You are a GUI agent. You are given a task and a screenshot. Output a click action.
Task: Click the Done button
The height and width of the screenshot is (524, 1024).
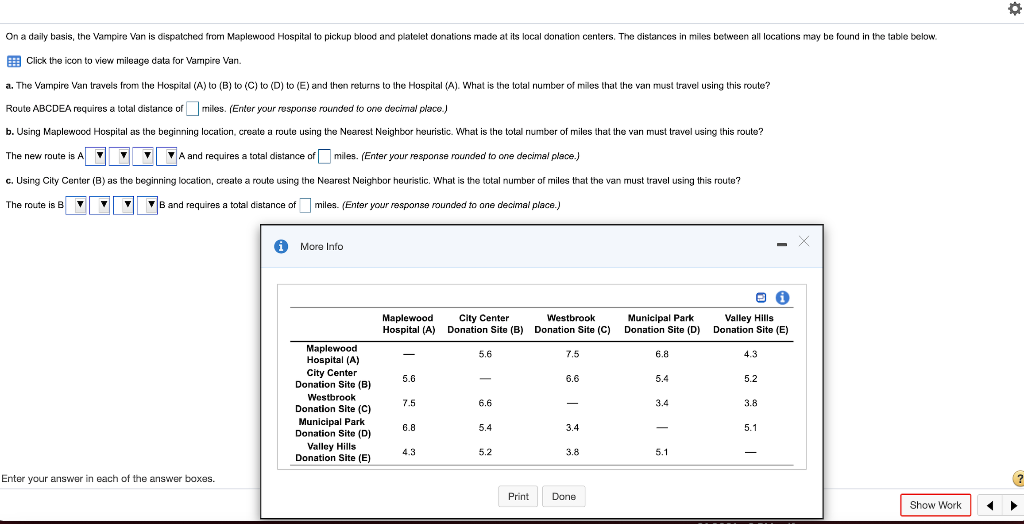coord(564,497)
